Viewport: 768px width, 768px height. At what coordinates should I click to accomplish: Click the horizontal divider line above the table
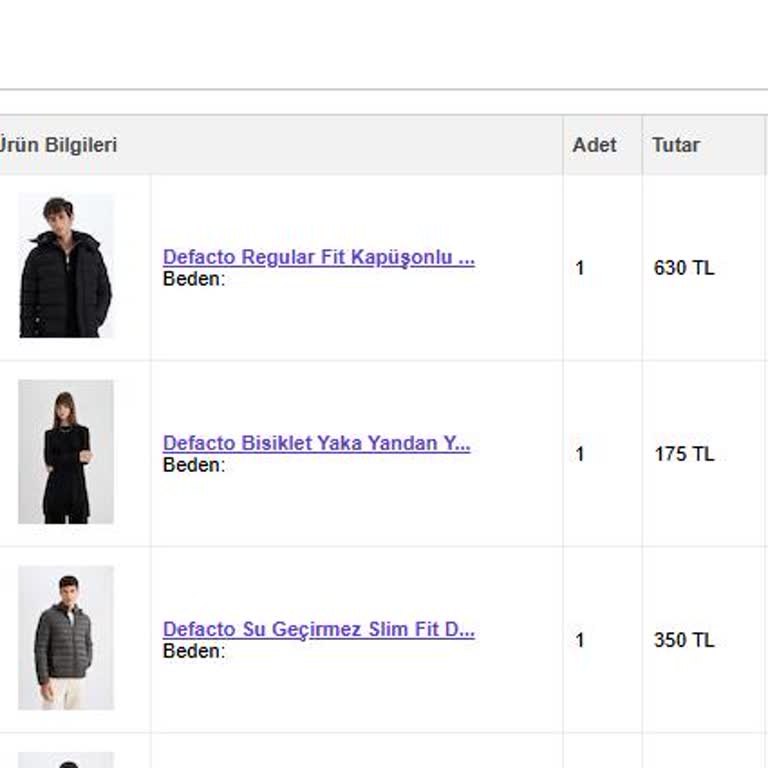click(x=384, y=90)
